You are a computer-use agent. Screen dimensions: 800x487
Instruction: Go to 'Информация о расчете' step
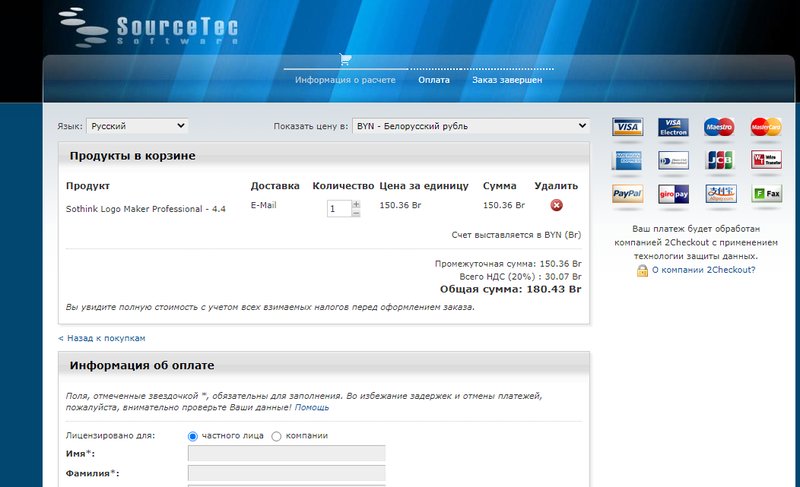click(x=345, y=80)
